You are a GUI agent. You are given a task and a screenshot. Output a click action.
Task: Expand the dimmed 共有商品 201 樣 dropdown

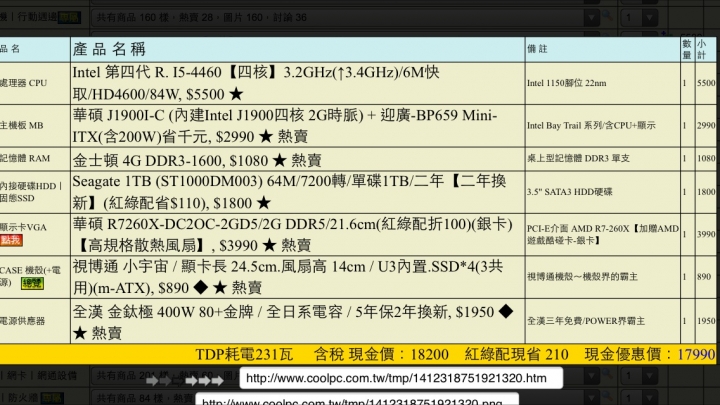[346, 376]
